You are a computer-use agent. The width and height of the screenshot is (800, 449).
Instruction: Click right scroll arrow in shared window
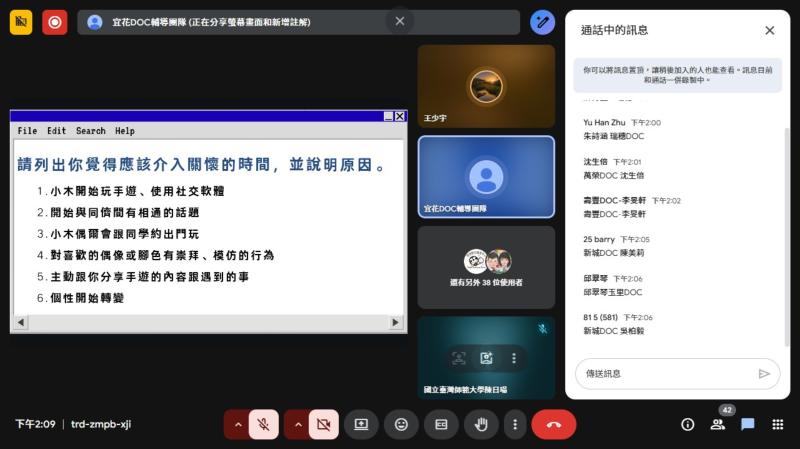pos(395,322)
